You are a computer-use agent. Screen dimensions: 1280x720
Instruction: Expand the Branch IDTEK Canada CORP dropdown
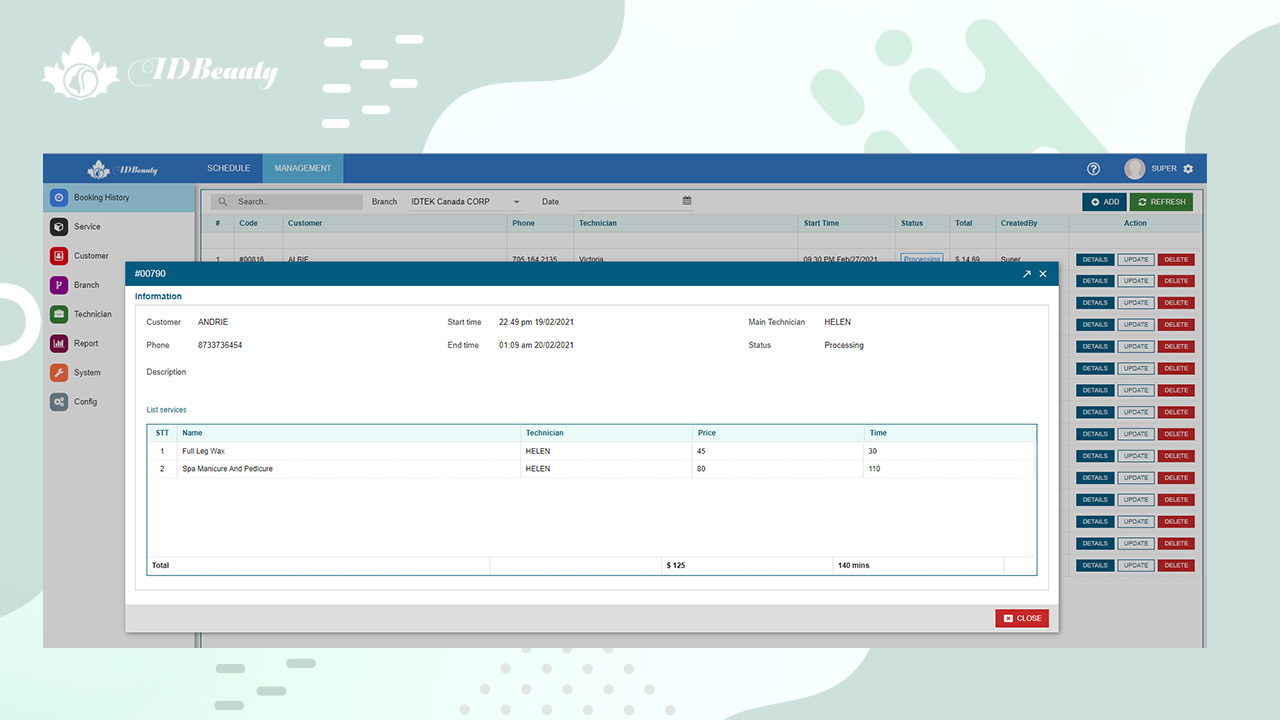pos(517,202)
